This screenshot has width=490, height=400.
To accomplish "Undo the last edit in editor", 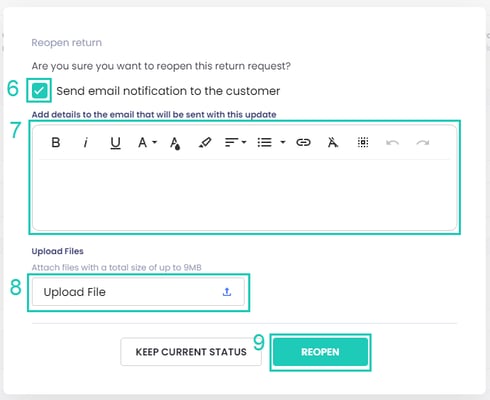I will 392,143.
